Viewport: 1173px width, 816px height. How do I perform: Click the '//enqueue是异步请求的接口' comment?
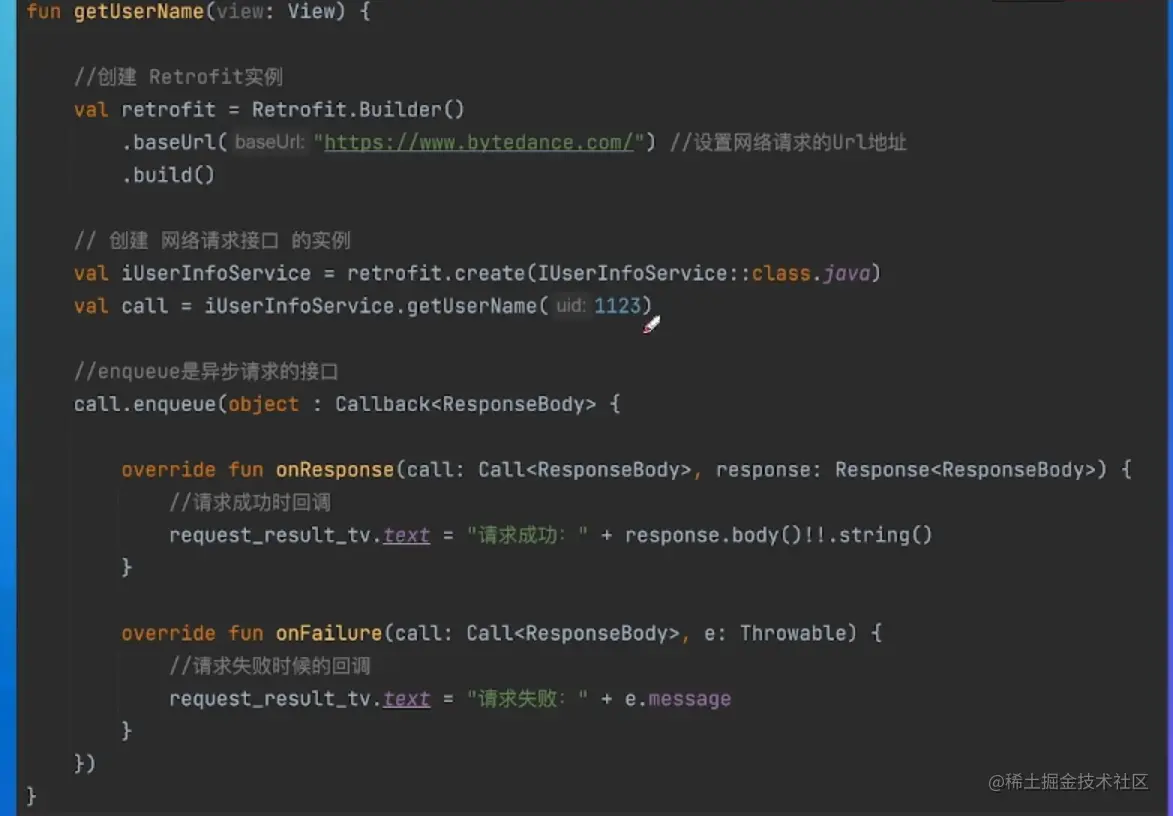tap(206, 372)
